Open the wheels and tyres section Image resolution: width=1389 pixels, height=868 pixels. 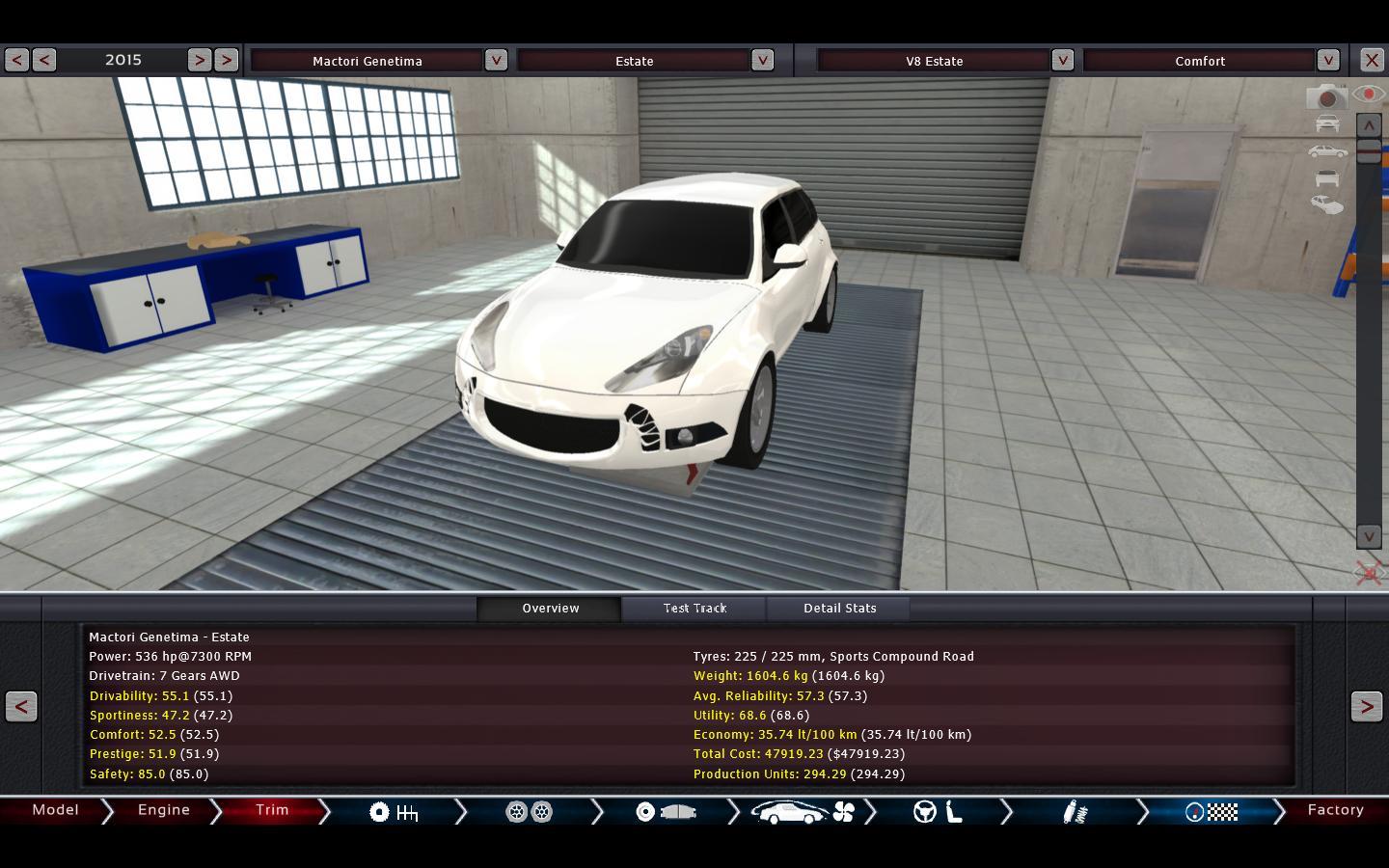(x=529, y=812)
